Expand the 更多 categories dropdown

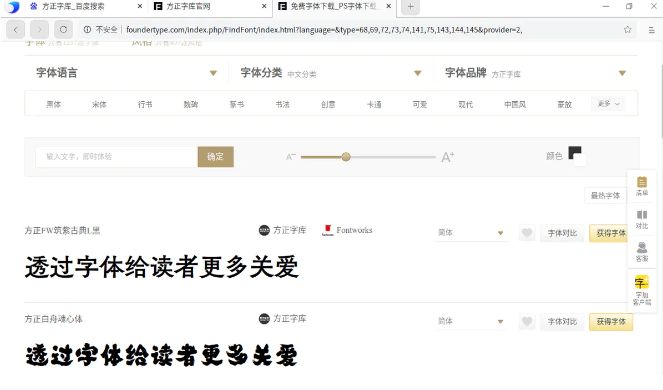608,104
